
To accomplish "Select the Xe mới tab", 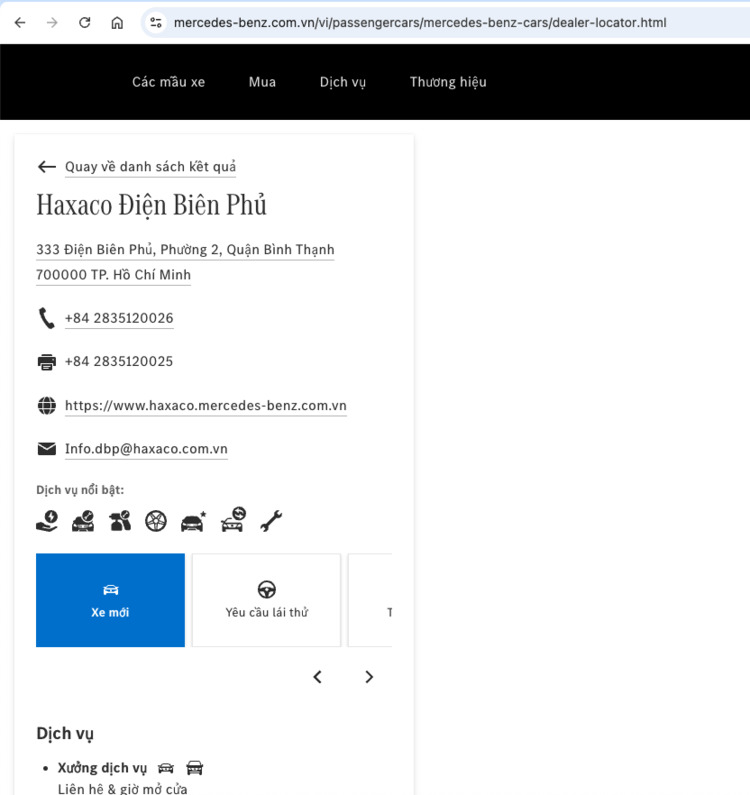I will [111, 600].
